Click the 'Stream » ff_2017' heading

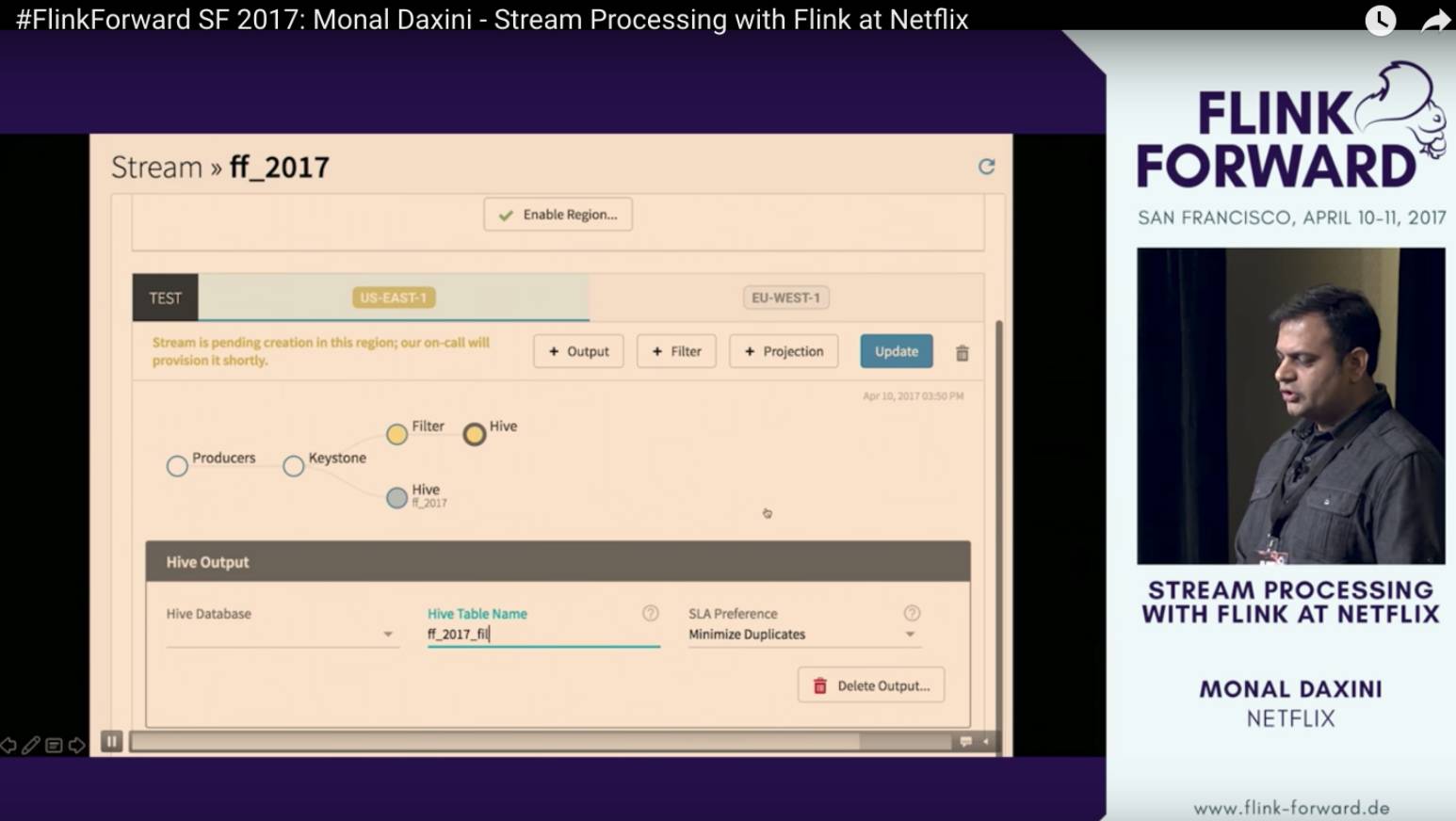pyautogui.click(x=220, y=168)
